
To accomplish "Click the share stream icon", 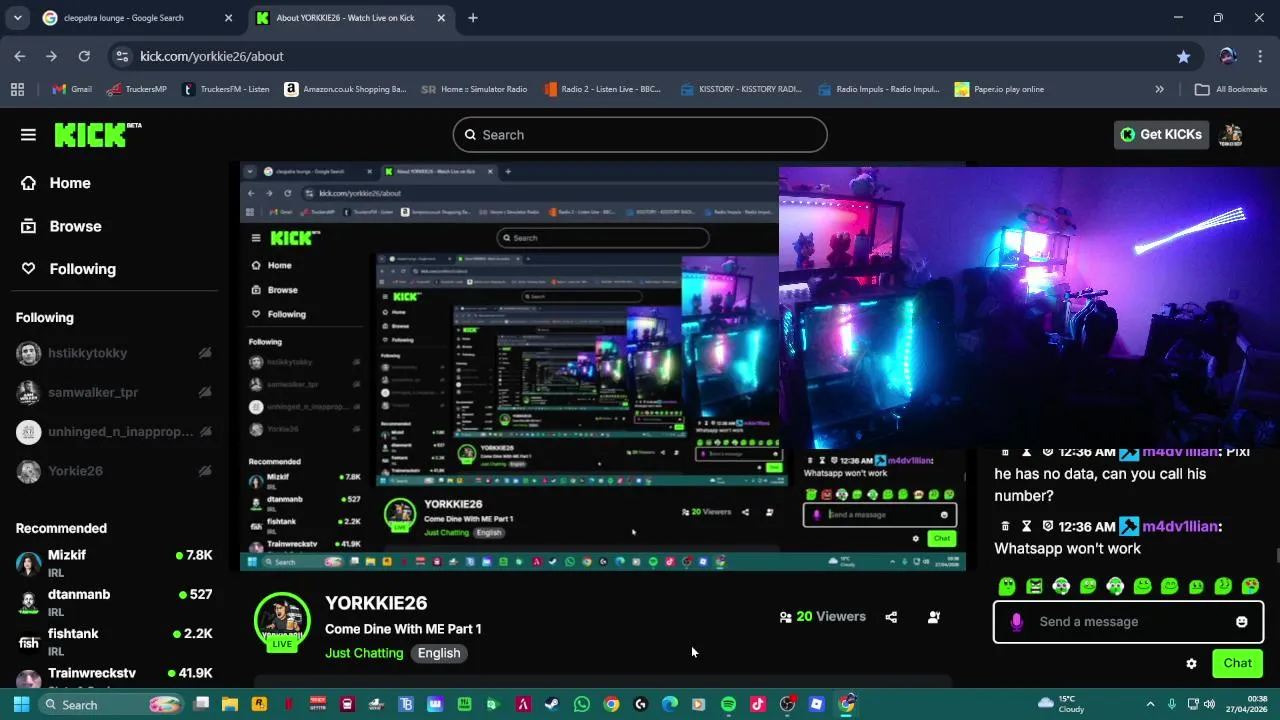I will (891, 617).
